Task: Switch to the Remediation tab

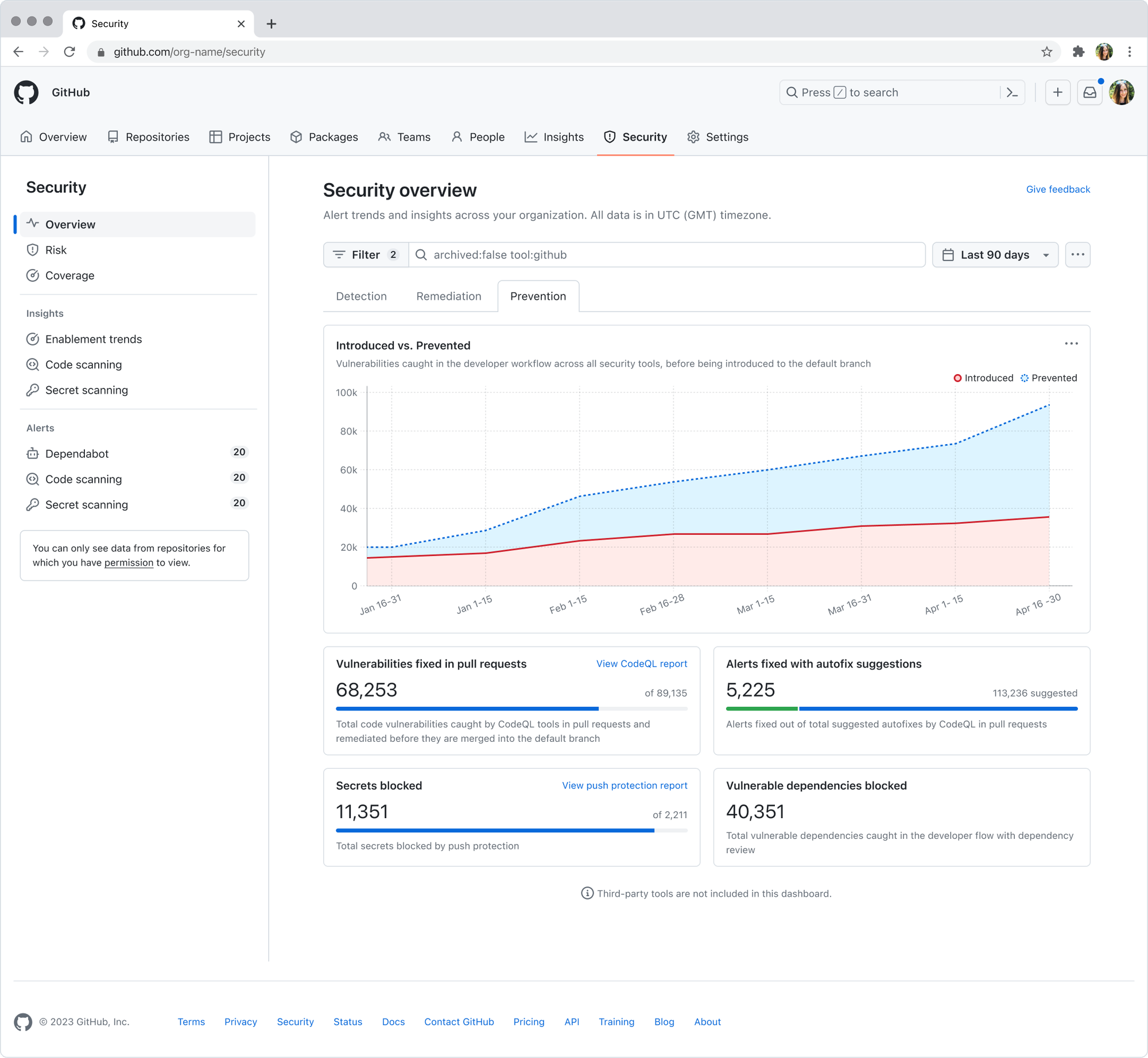Action: click(448, 296)
